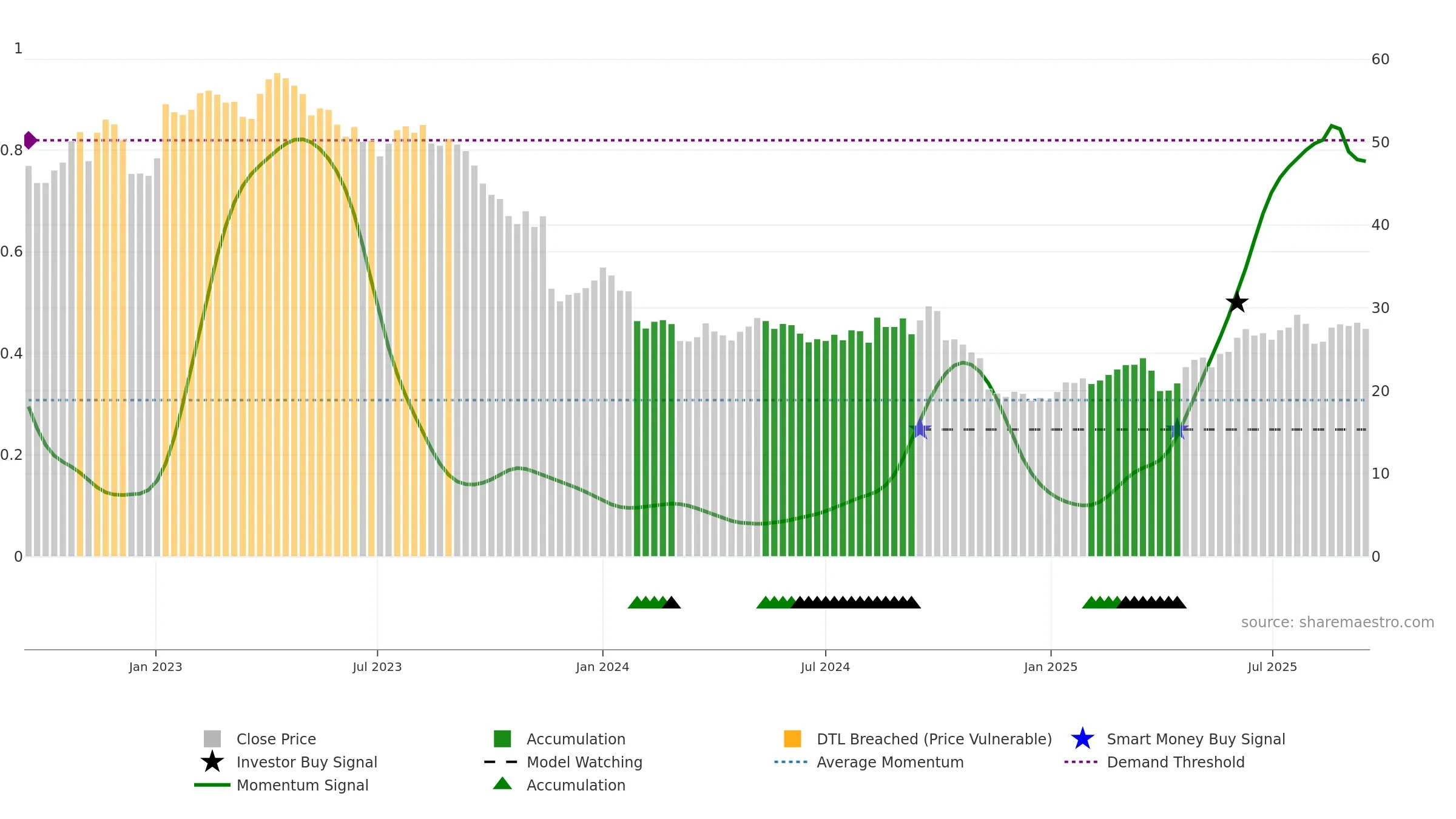Image resolution: width=1456 pixels, height=819 pixels.
Task: Click the DTL Breached (Price Vulnerable) legend label
Action: point(934,739)
